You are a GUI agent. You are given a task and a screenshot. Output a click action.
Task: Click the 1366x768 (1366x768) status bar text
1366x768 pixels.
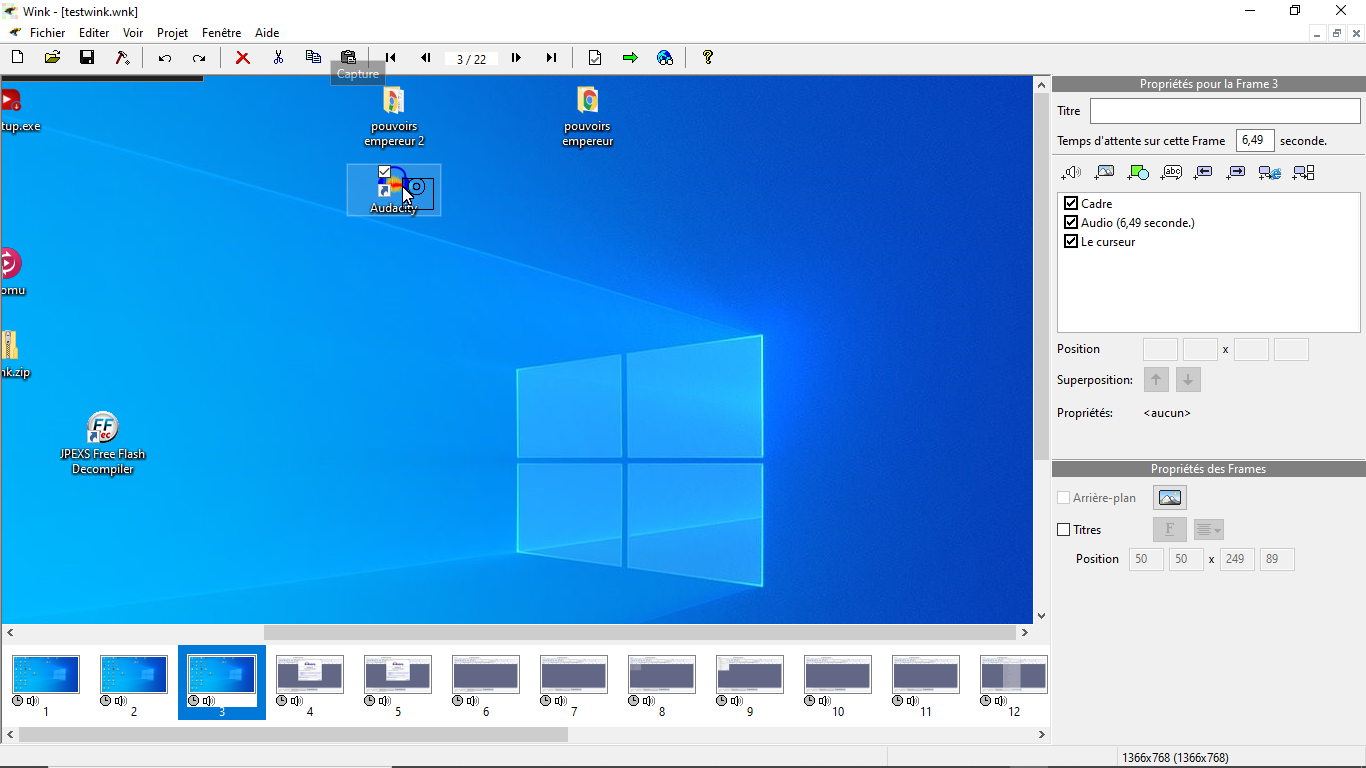(1175, 758)
